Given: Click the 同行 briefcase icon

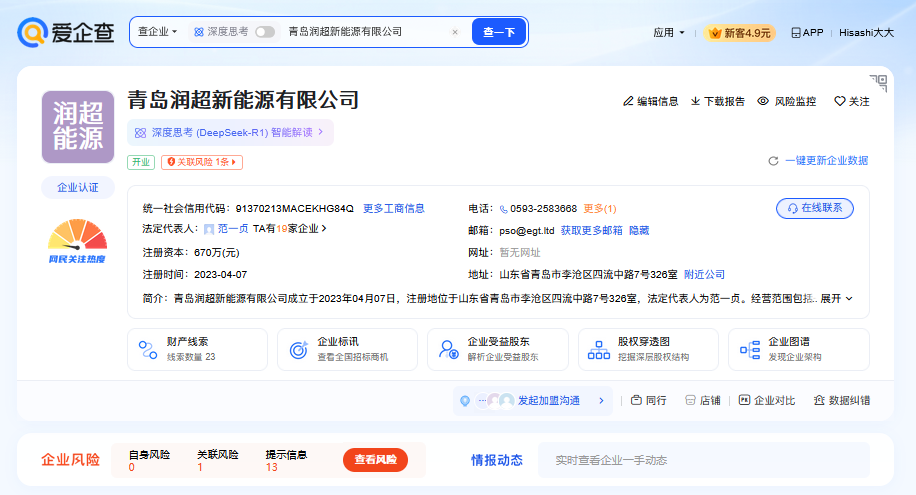Looking at the screenshot, I should [x=637, y=400].
